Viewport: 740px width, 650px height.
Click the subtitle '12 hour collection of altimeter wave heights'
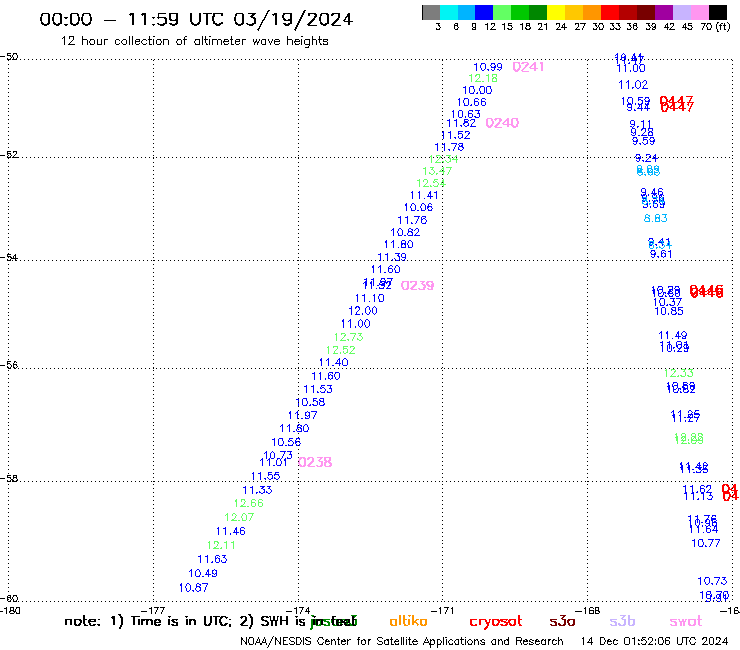194,41
